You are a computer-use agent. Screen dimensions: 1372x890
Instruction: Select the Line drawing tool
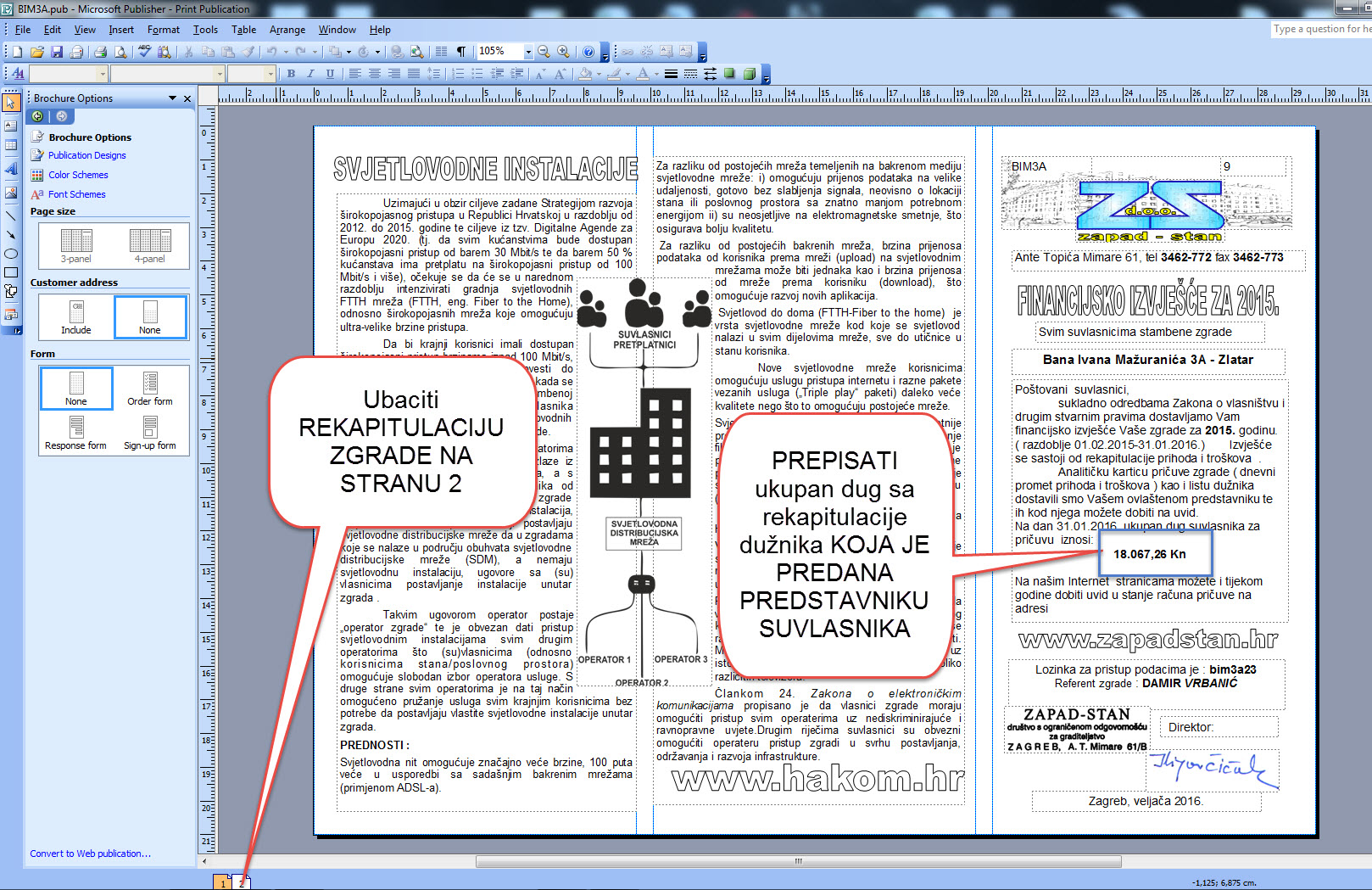[10, 216]
